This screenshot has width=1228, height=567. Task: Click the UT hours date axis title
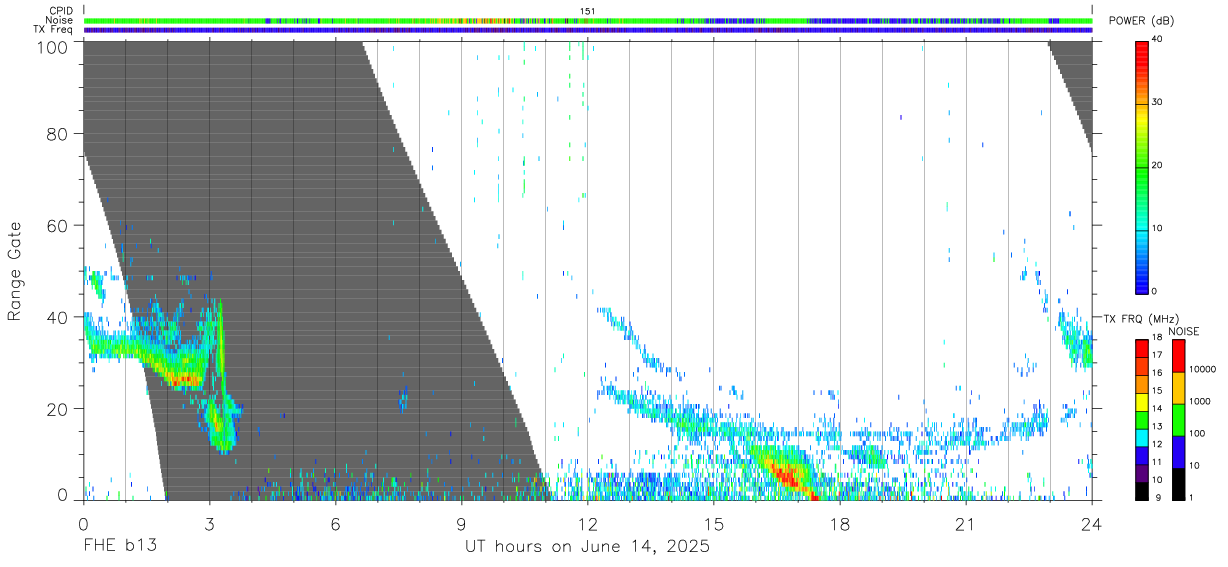pyautogui.click(x=588, y=547)
